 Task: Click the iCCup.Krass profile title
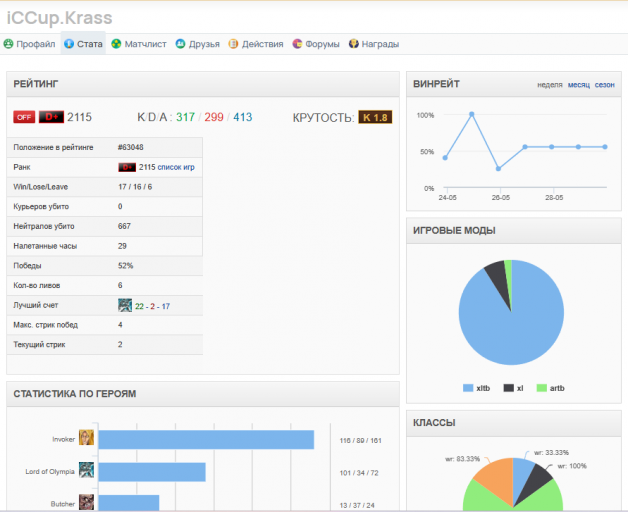point(59,18)
